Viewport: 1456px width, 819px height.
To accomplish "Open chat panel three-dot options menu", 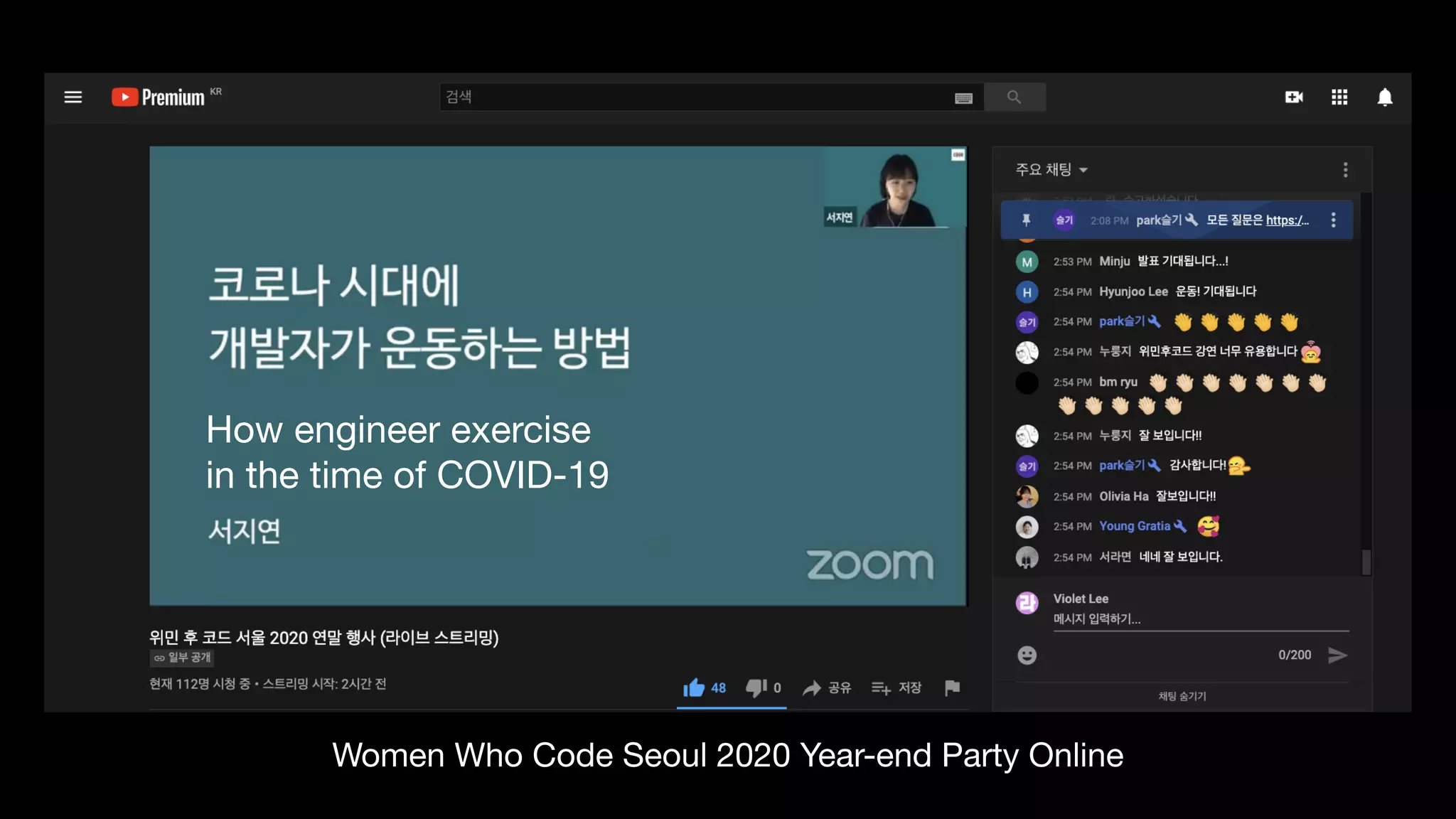I will coord(1345,169).
